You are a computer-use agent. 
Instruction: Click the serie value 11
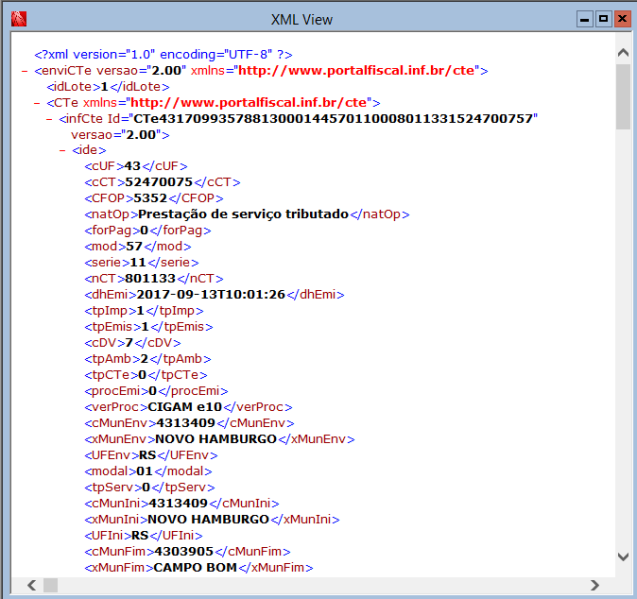(138, 262)
